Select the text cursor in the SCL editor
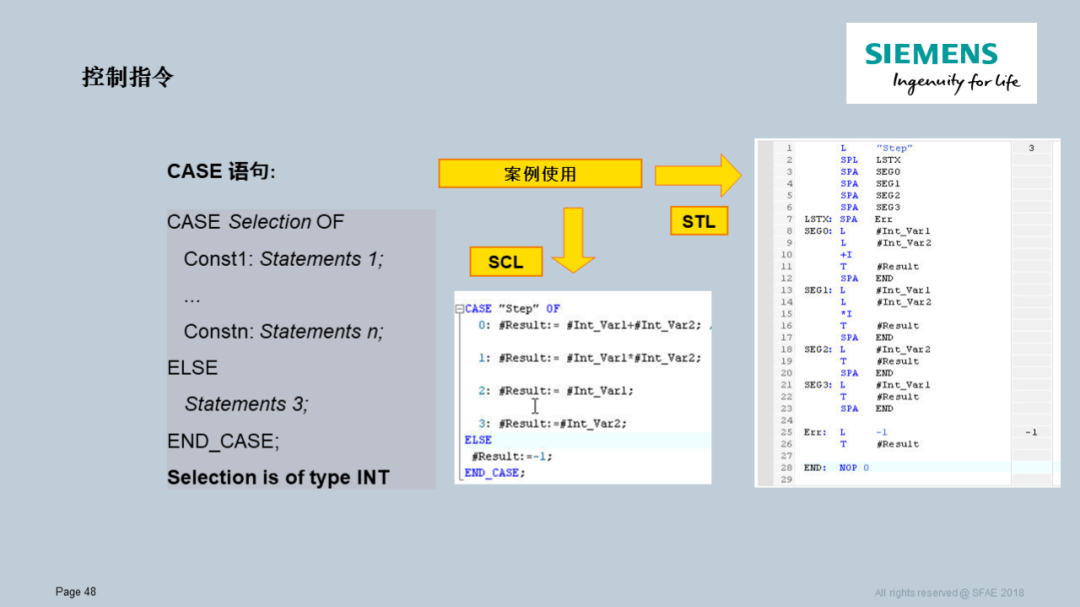 coord(535,407)
